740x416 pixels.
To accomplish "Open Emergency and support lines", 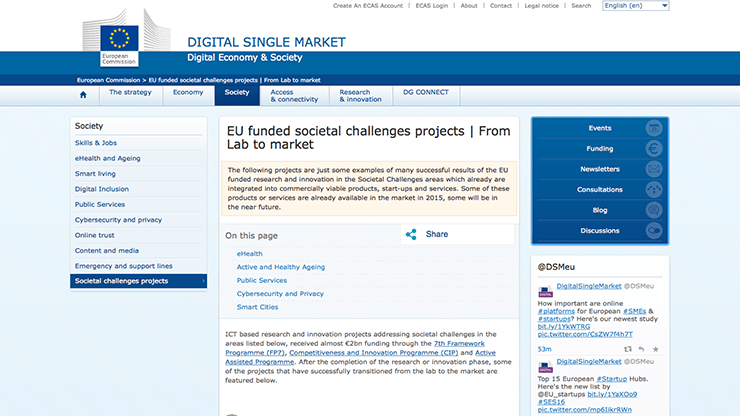I will click(x=124, y=266).
